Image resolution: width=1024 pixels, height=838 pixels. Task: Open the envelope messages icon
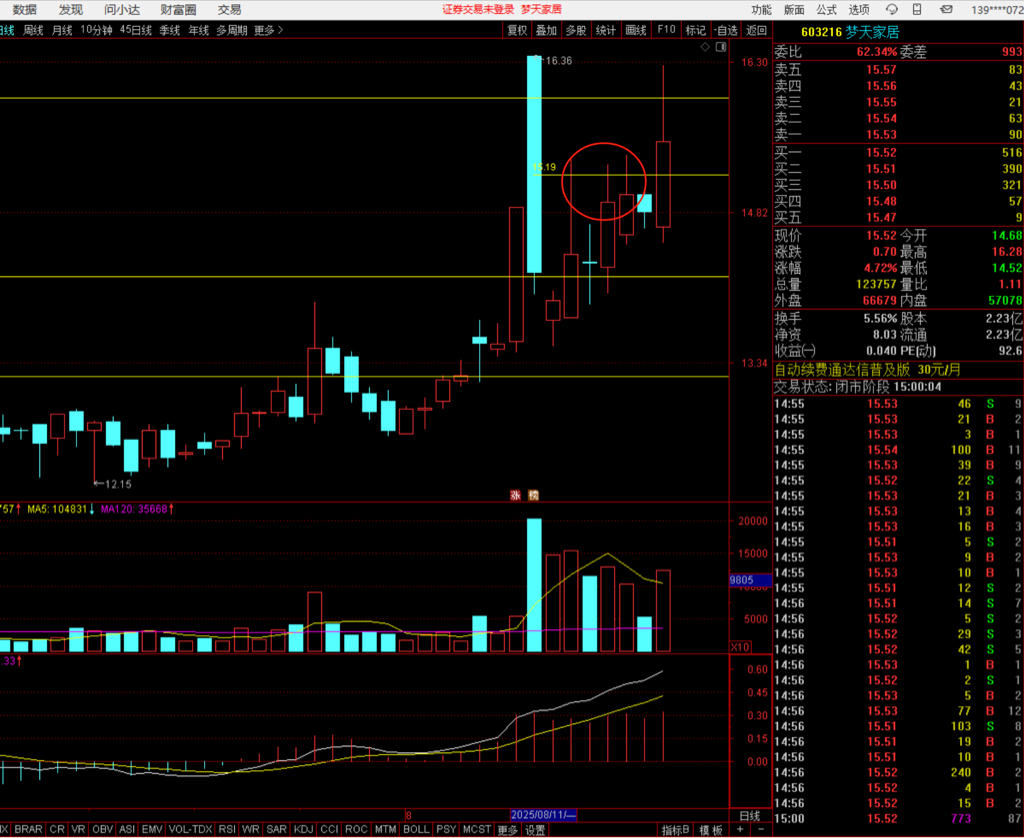[946, 9]
